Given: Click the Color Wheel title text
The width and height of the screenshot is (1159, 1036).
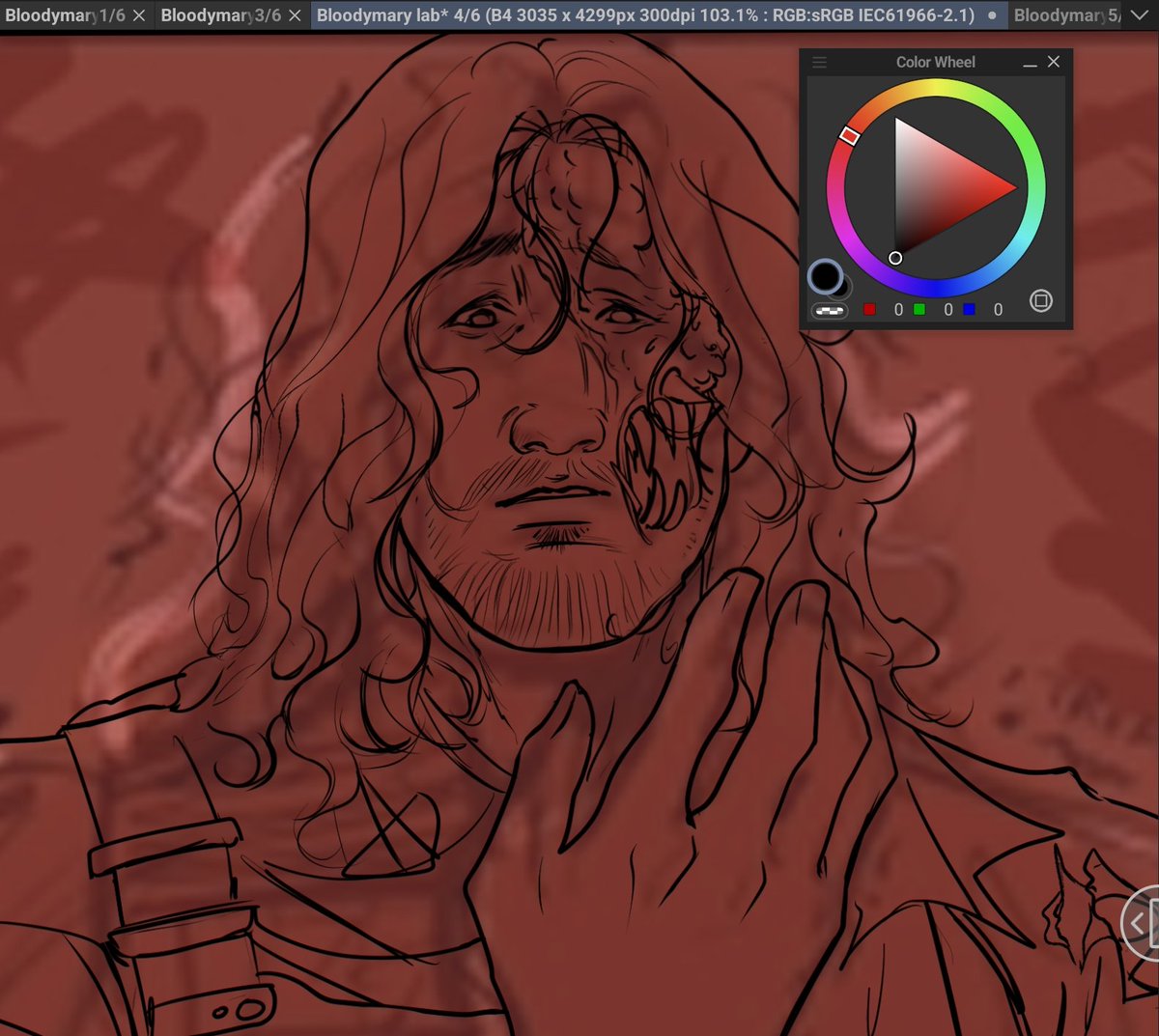Looking at the screenshot, I should [935, 62].
